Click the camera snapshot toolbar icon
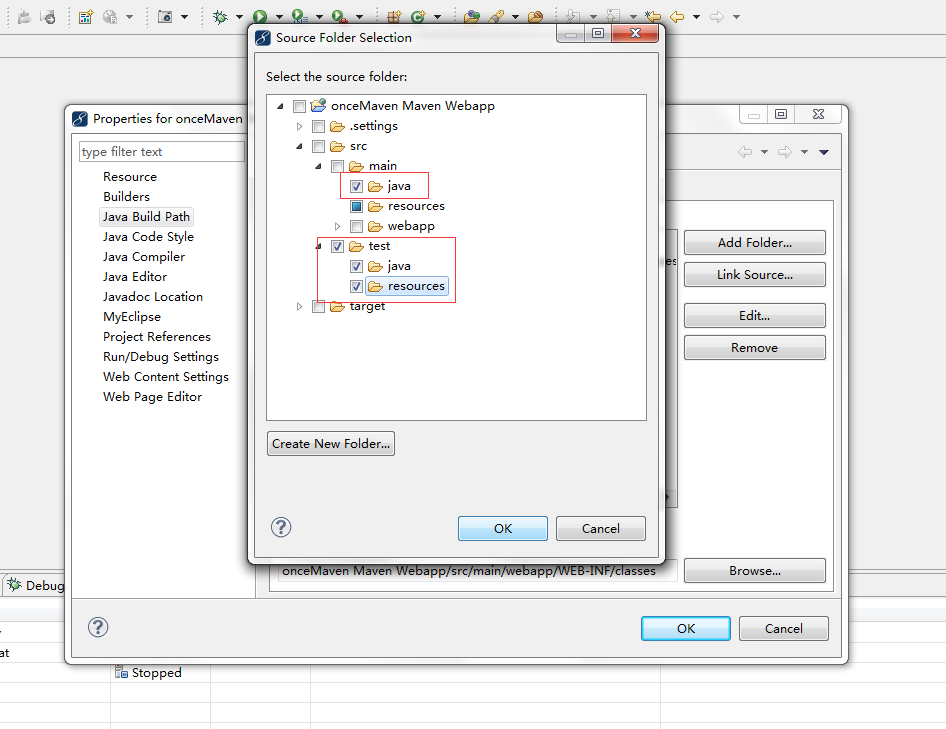 coord(165,17)
